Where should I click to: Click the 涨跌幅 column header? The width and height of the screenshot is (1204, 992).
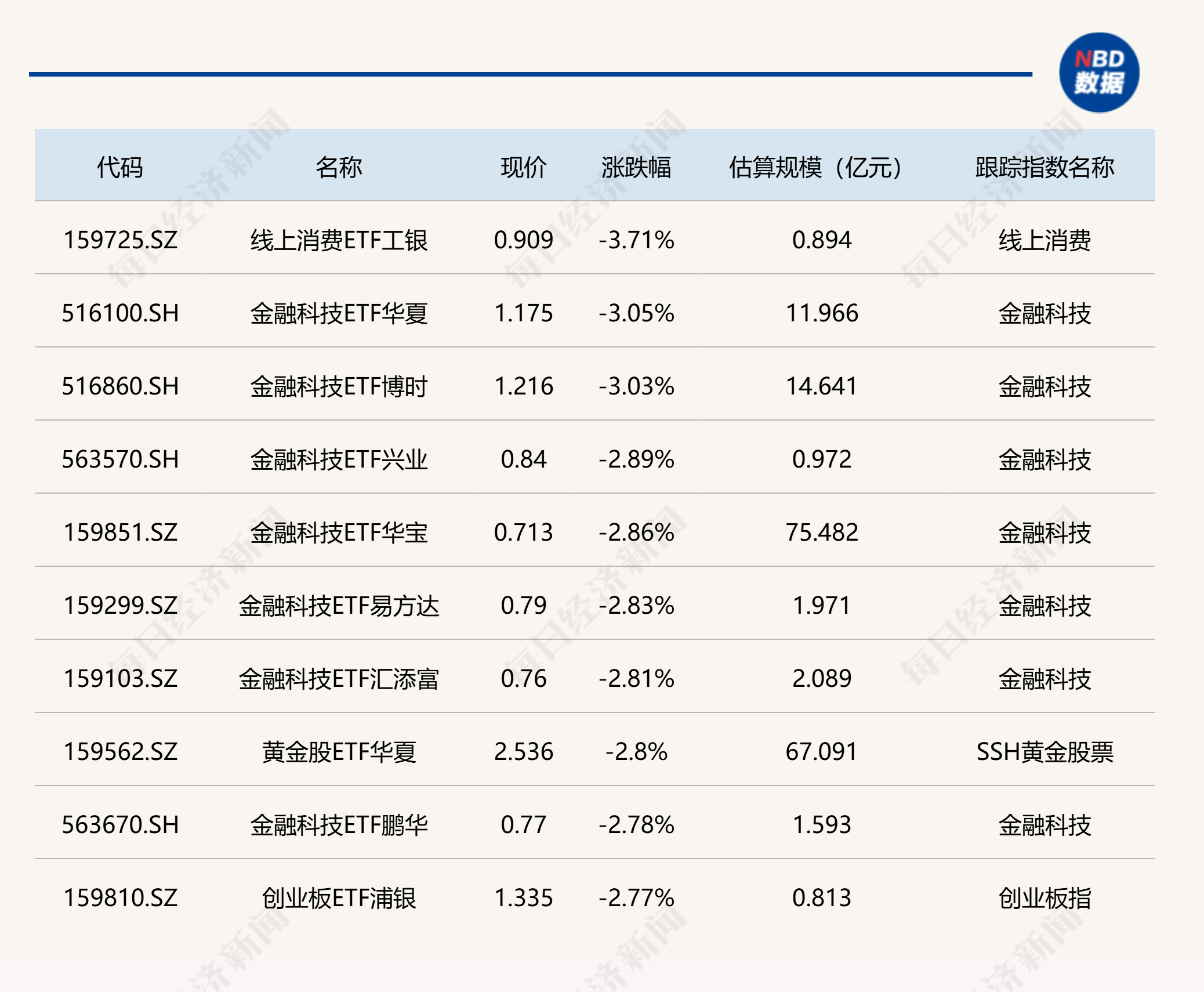(636, 167)
